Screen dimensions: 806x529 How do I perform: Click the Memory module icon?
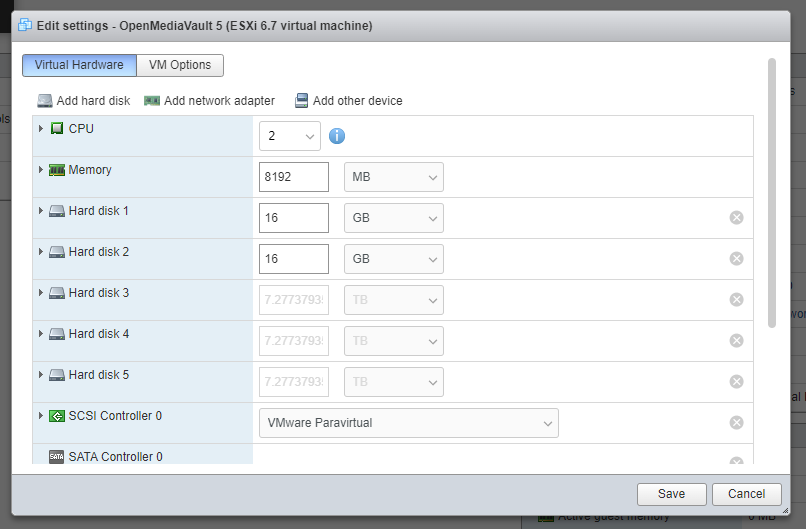coord(57,170)
